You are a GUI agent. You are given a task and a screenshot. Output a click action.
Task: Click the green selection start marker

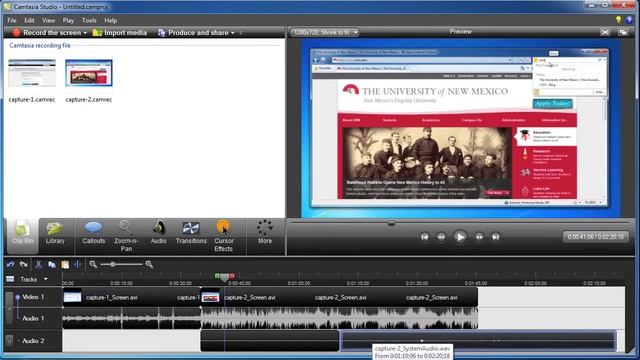217,276
